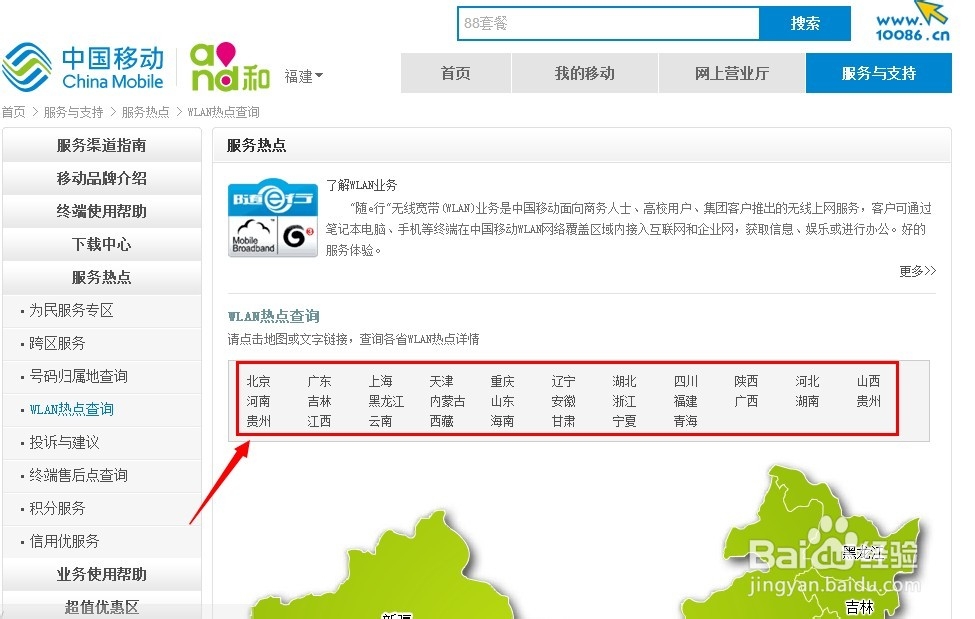
Task: Select the 江西 province link
Action: click(319, 421)
